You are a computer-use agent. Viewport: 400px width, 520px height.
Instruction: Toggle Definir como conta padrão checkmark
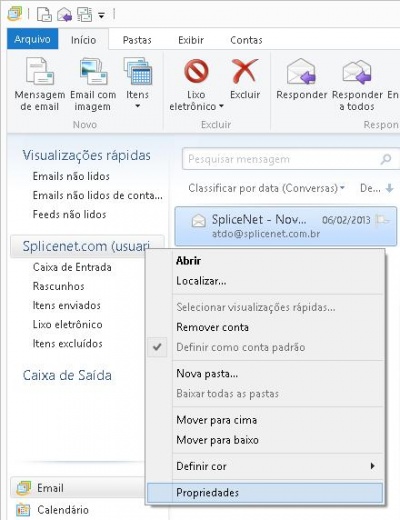[x=157, y=347]
